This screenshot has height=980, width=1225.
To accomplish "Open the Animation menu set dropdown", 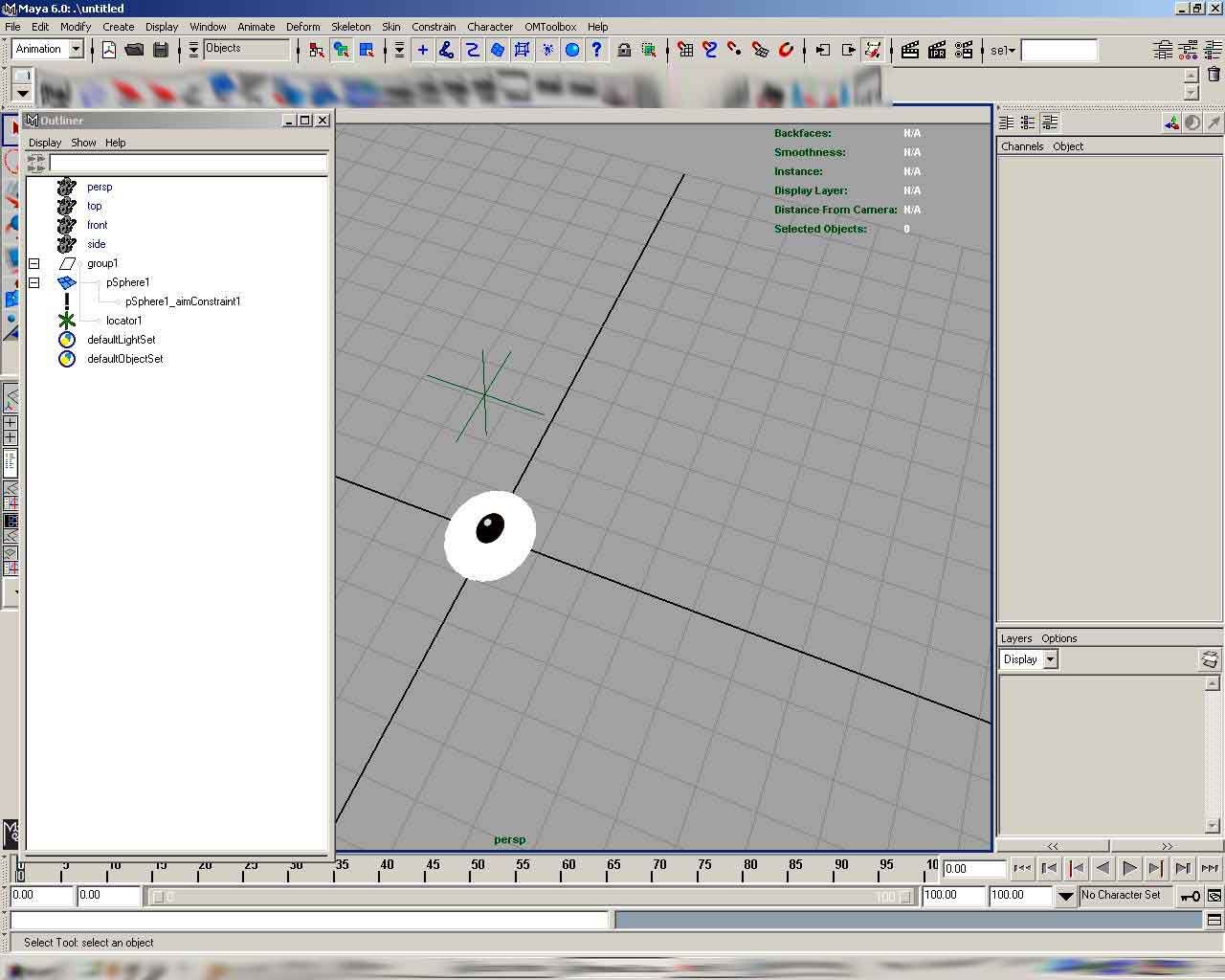I will [76, 49].
